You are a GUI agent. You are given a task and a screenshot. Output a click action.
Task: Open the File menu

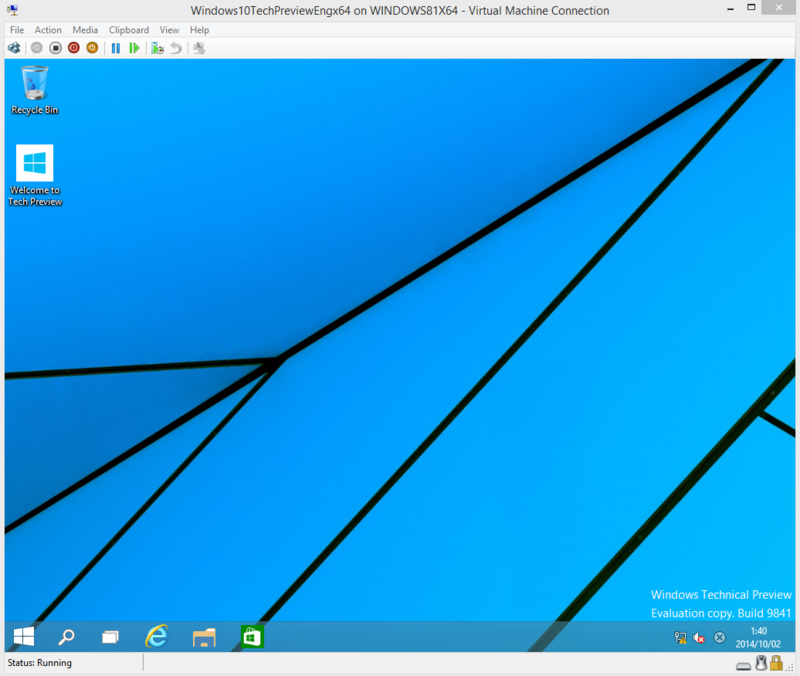pos(17,30)
